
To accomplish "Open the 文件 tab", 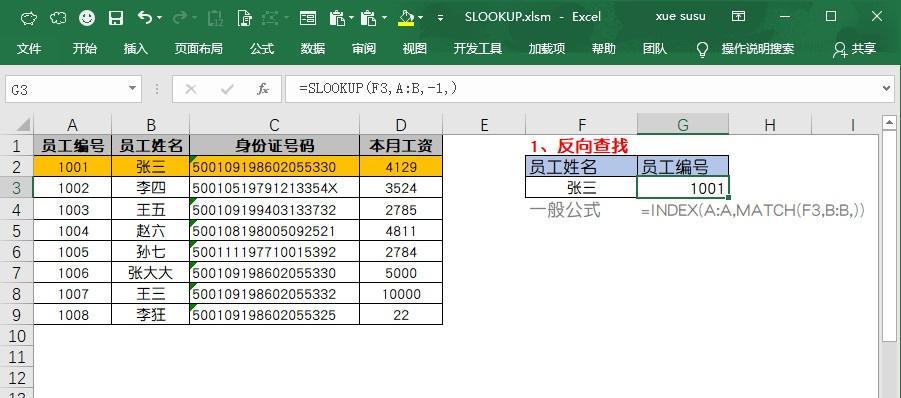I will (29, 49).
